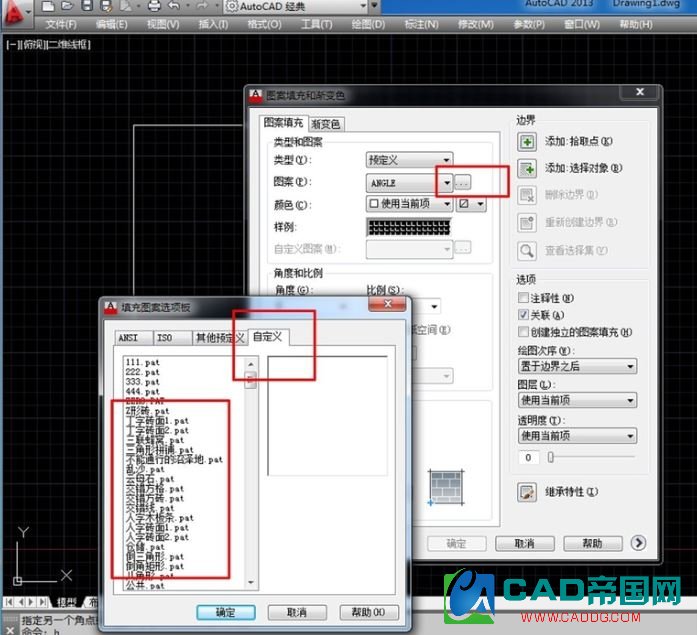
Task: Select 222.pat in the pattern list
Action: coord(142,372)
